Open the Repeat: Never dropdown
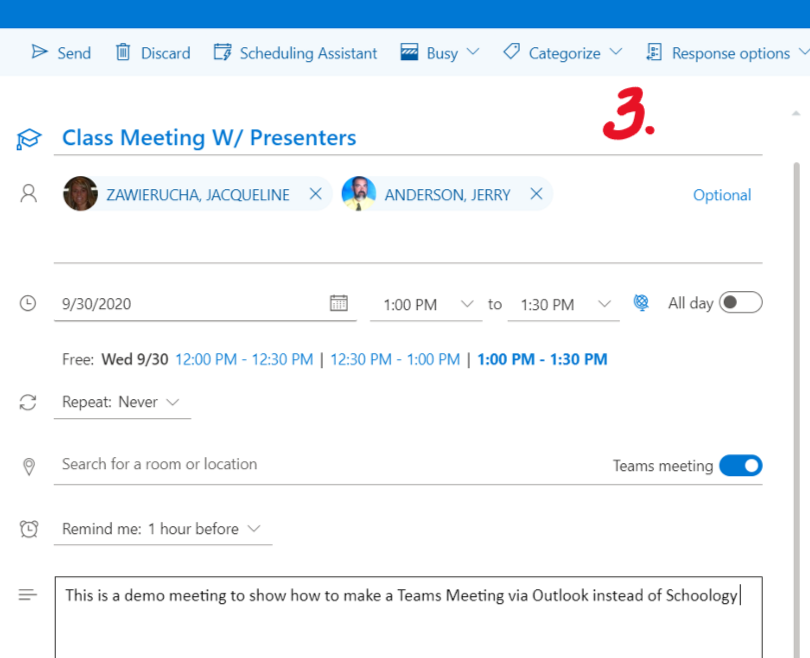 [121, 402]
